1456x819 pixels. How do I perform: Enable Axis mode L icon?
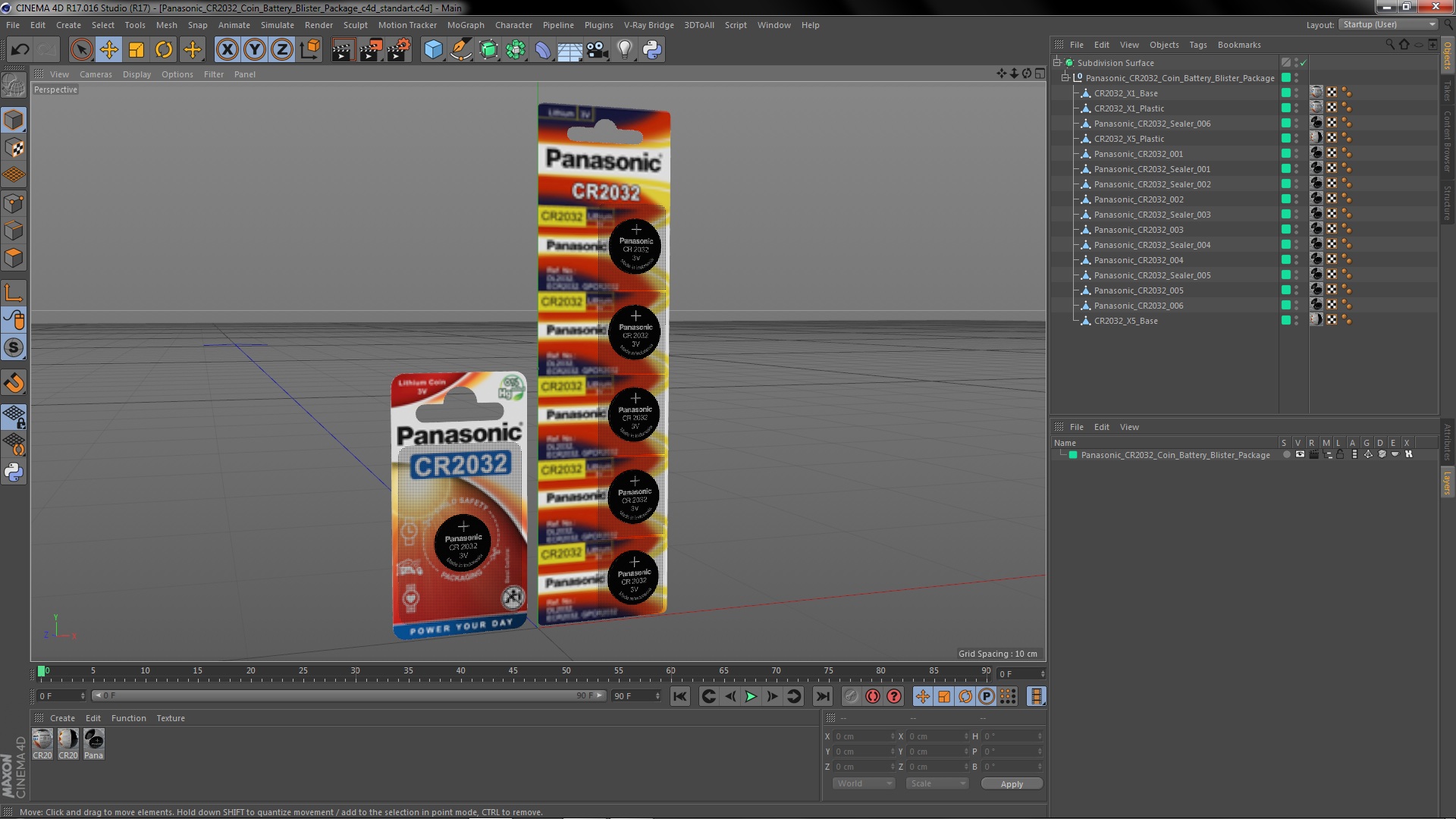14,292
